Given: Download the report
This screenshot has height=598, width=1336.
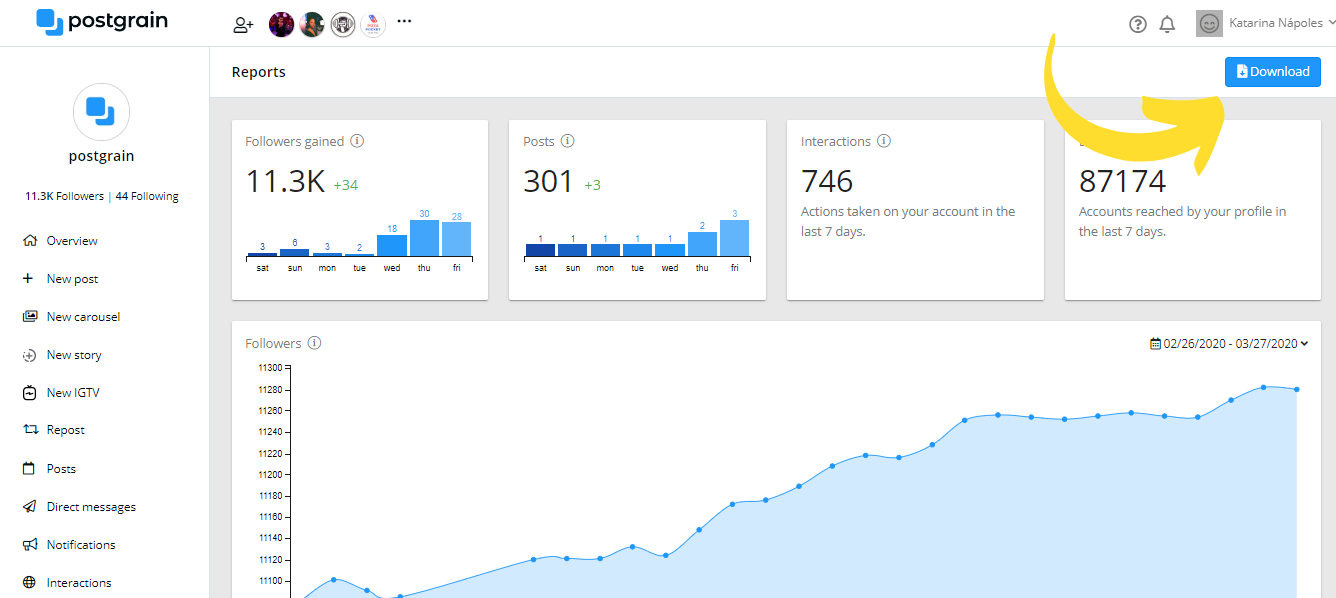Looking at the screenshot, I should tap(1272, 72).
